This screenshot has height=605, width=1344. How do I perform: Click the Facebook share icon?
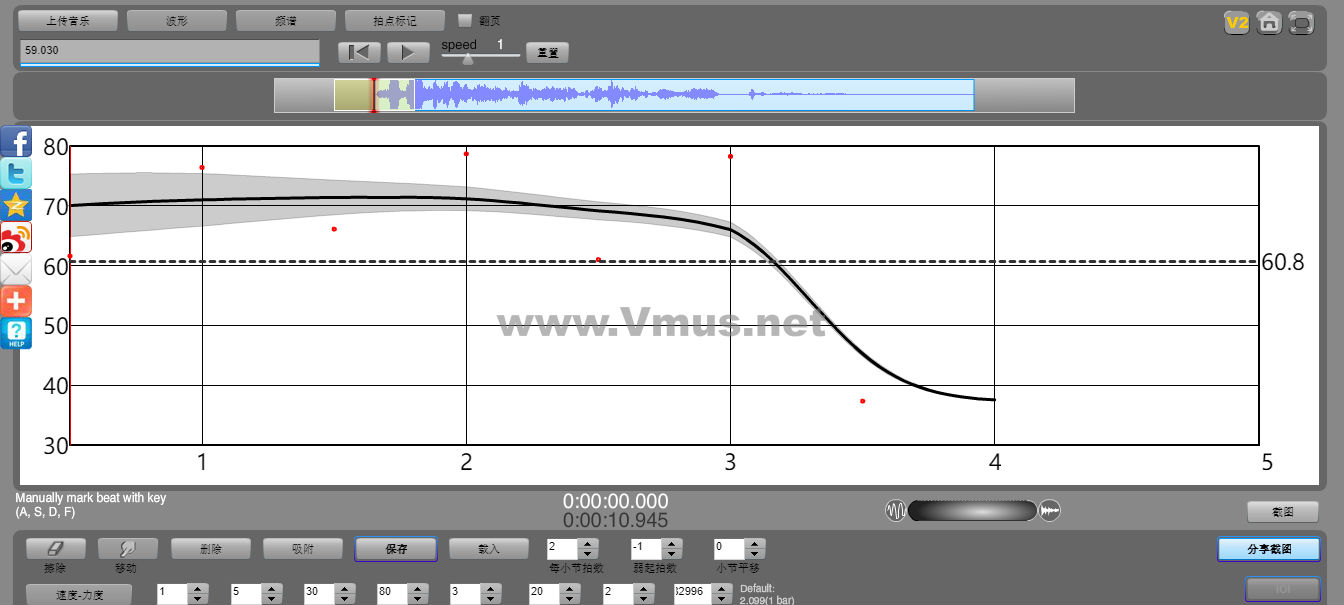[16, 141]
